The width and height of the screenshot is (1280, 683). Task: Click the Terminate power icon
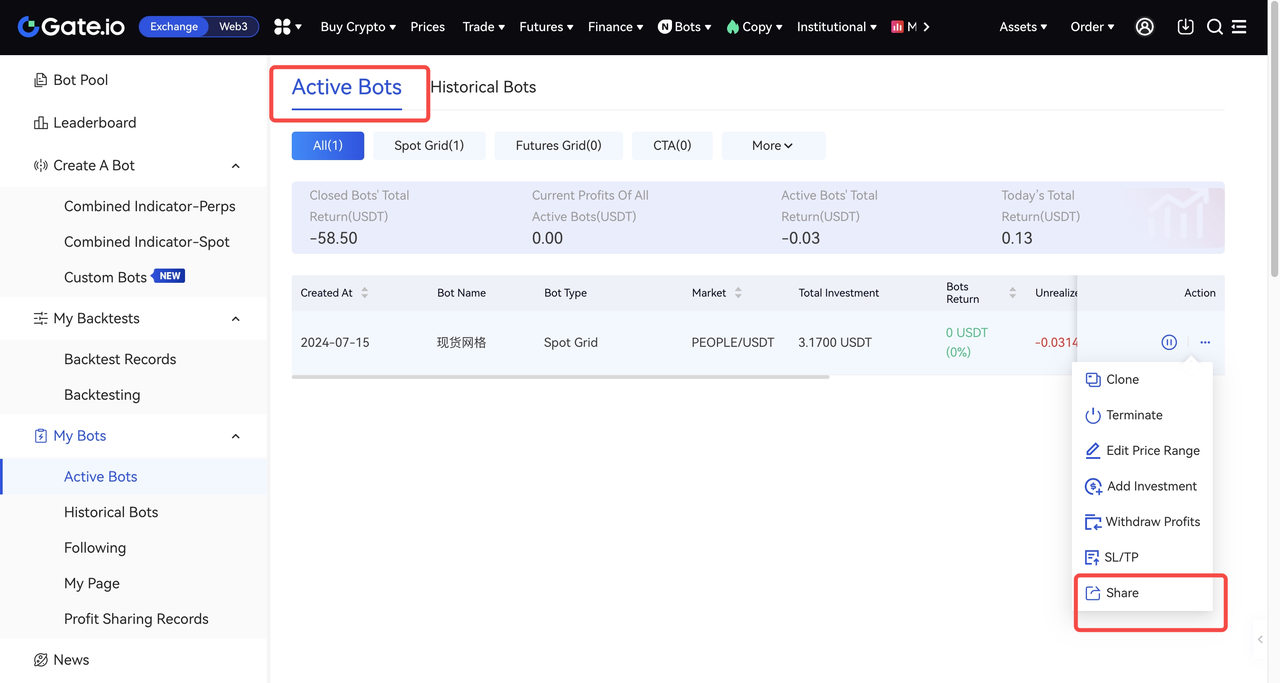pos(1093,415)
